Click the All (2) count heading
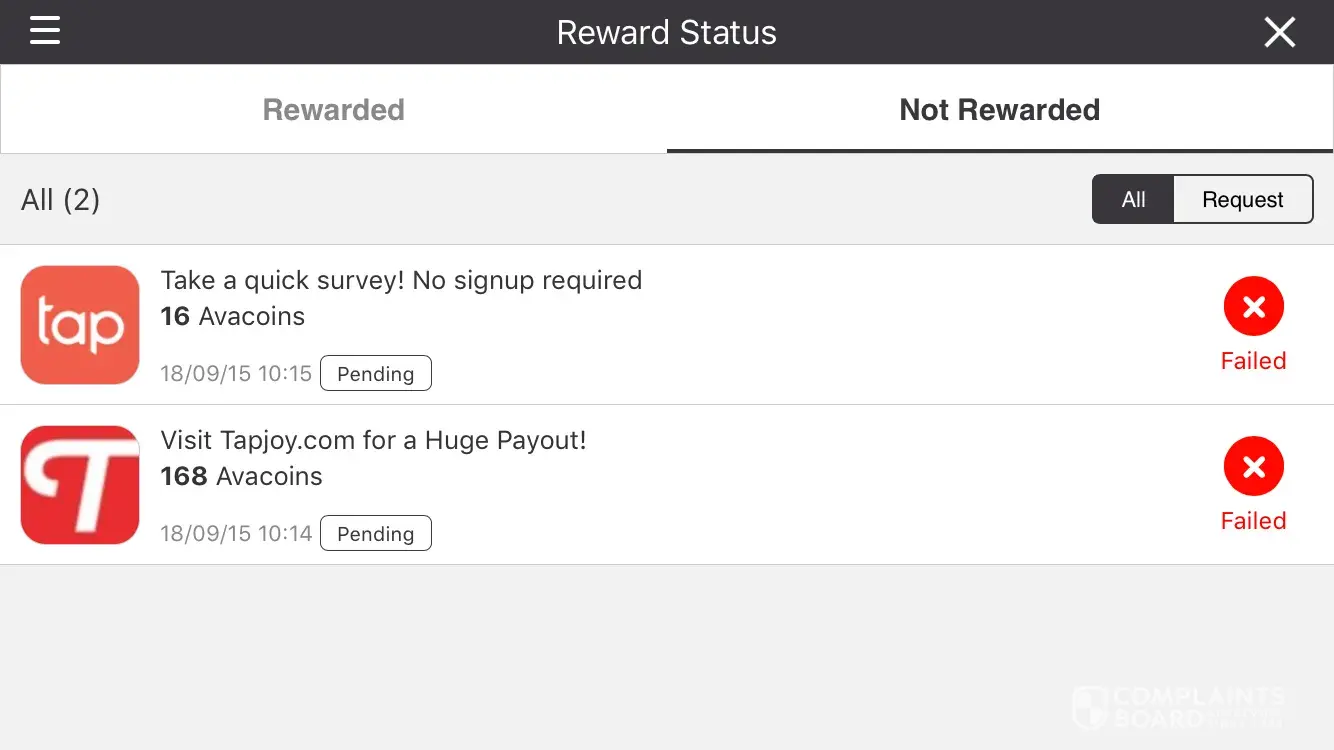The width and height of the screenshot is (1334, 750). click(61, 200)
